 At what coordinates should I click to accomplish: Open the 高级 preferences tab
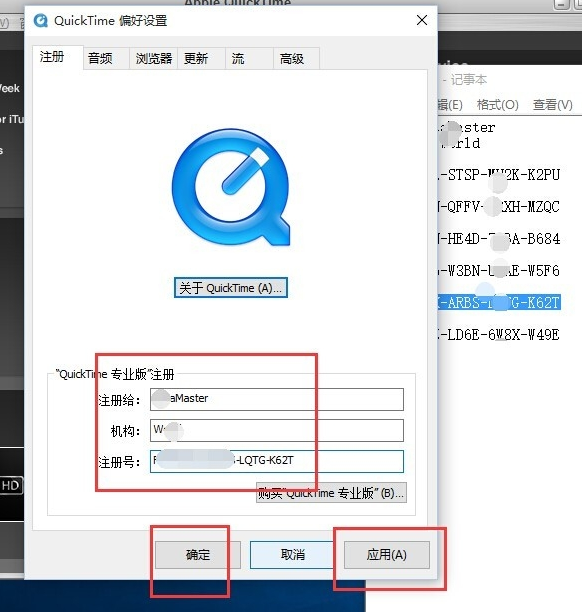click(x=296, y=59)
